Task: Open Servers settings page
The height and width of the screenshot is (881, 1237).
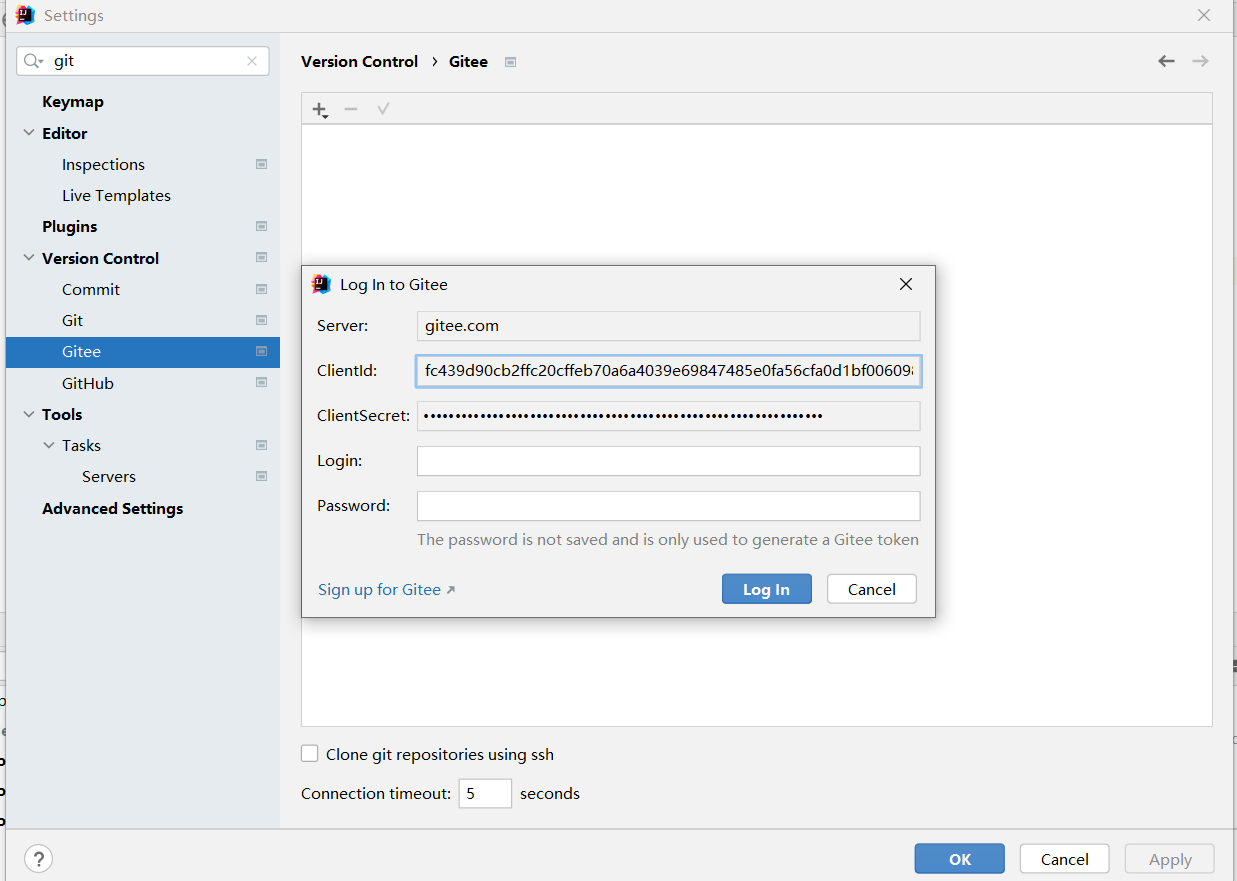Action: 109,476
